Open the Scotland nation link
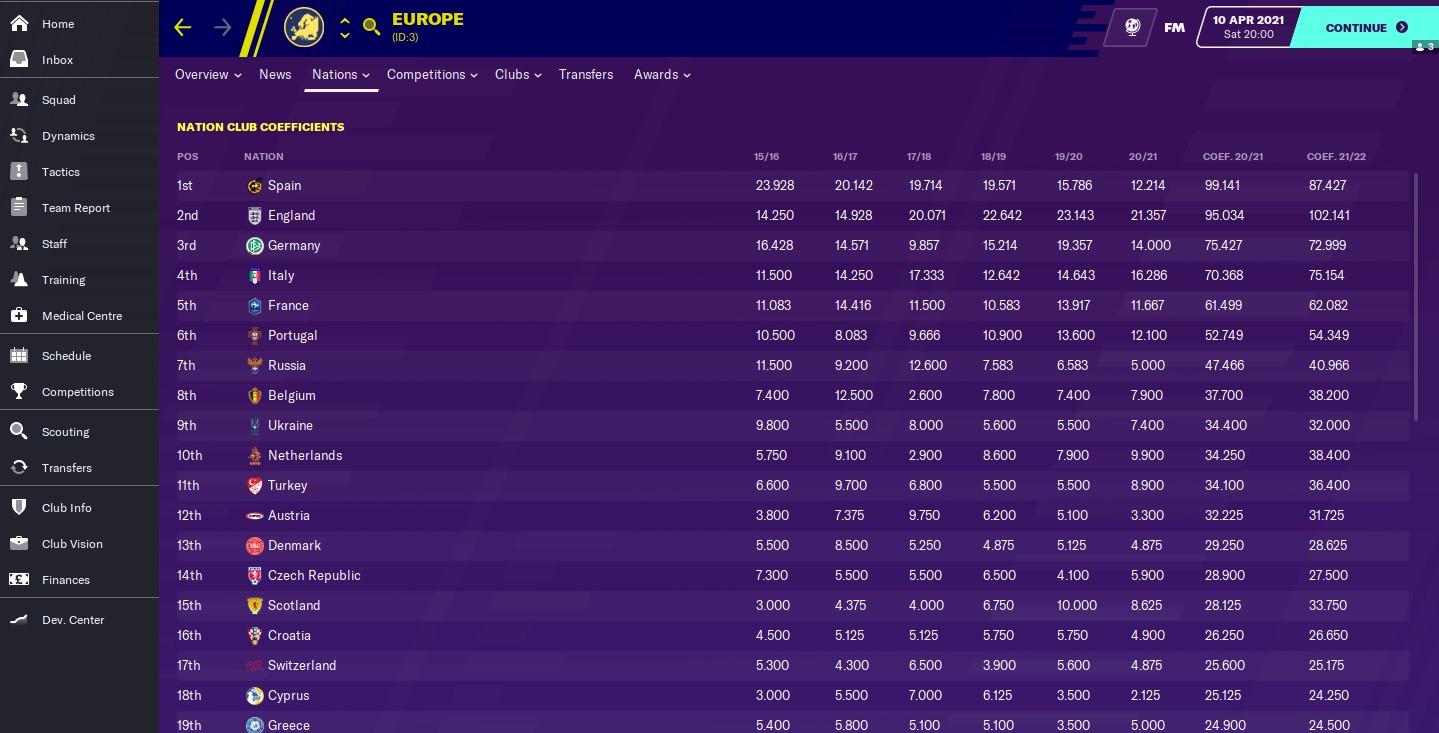The image size is (1439, 733). 294,605
